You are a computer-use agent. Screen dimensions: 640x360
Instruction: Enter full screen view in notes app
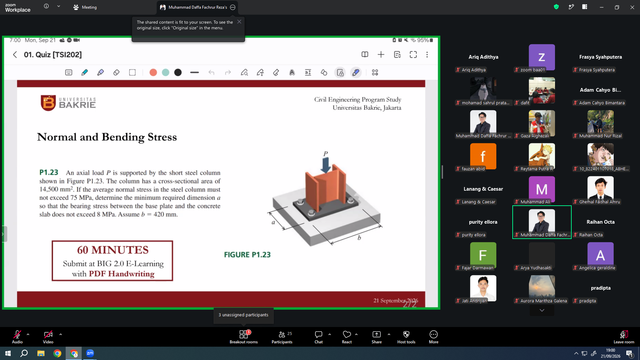coord(413,55)
